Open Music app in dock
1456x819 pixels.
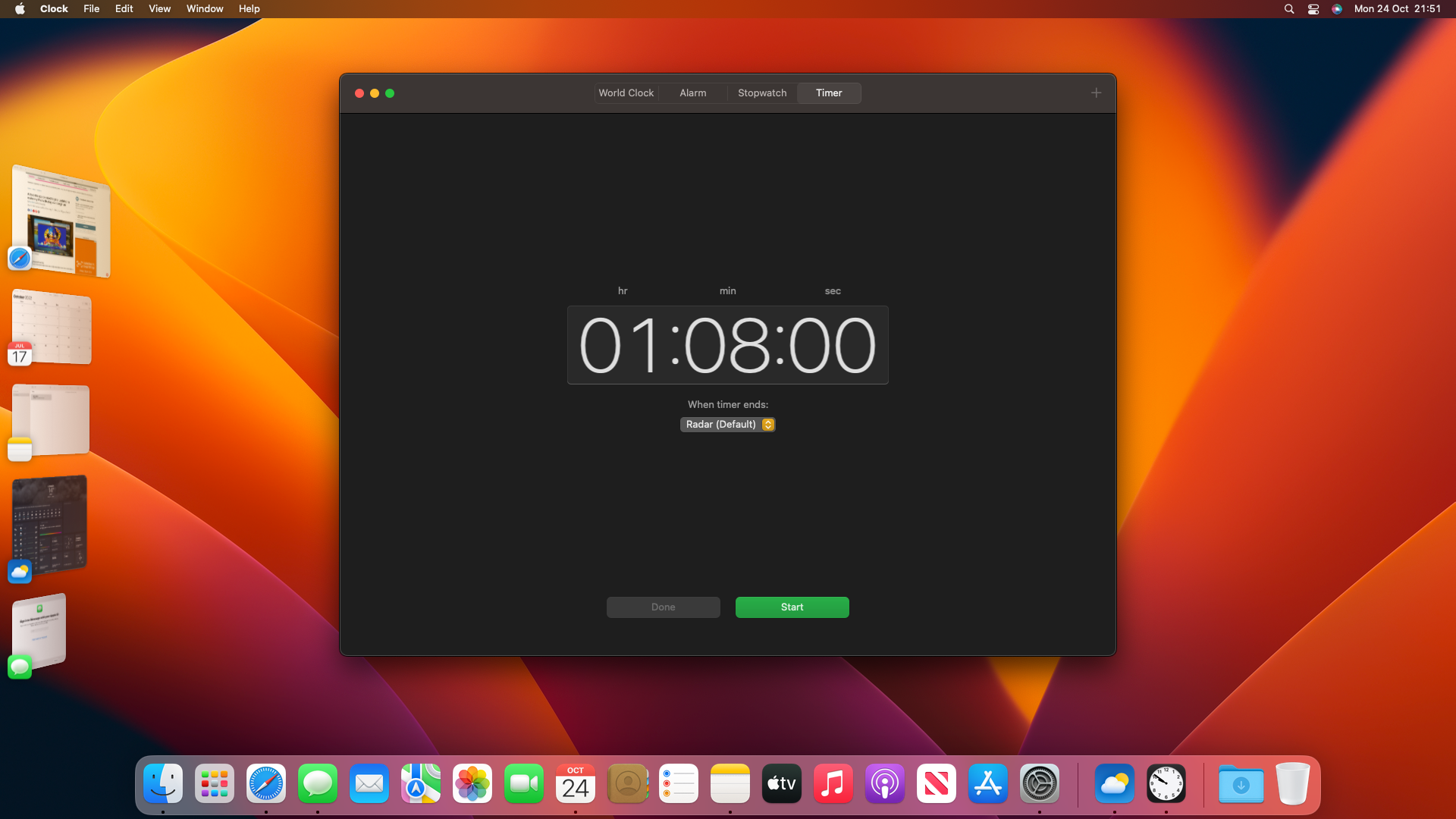(833, 783)
